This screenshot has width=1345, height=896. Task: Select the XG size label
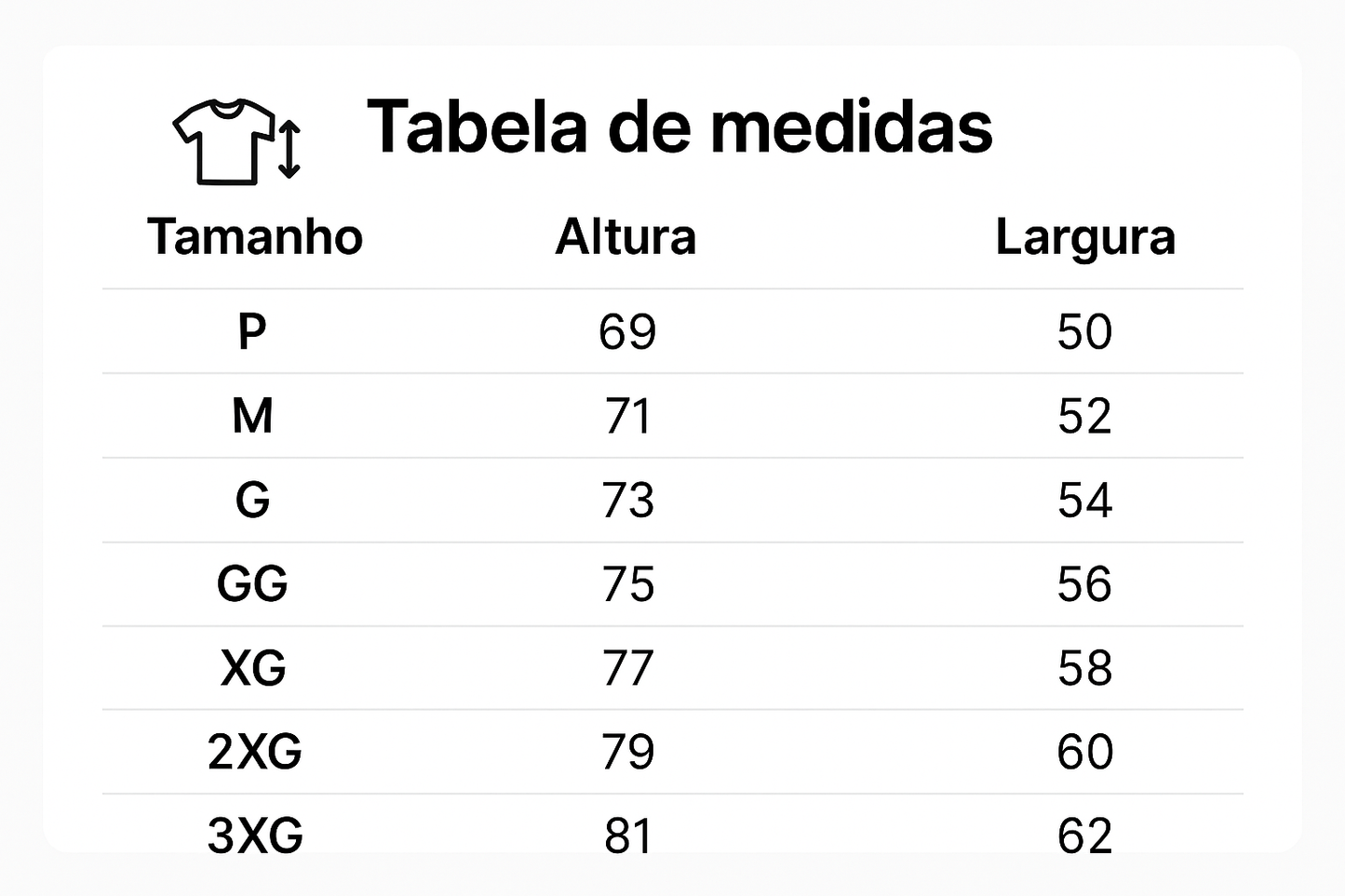coord(253,668)
